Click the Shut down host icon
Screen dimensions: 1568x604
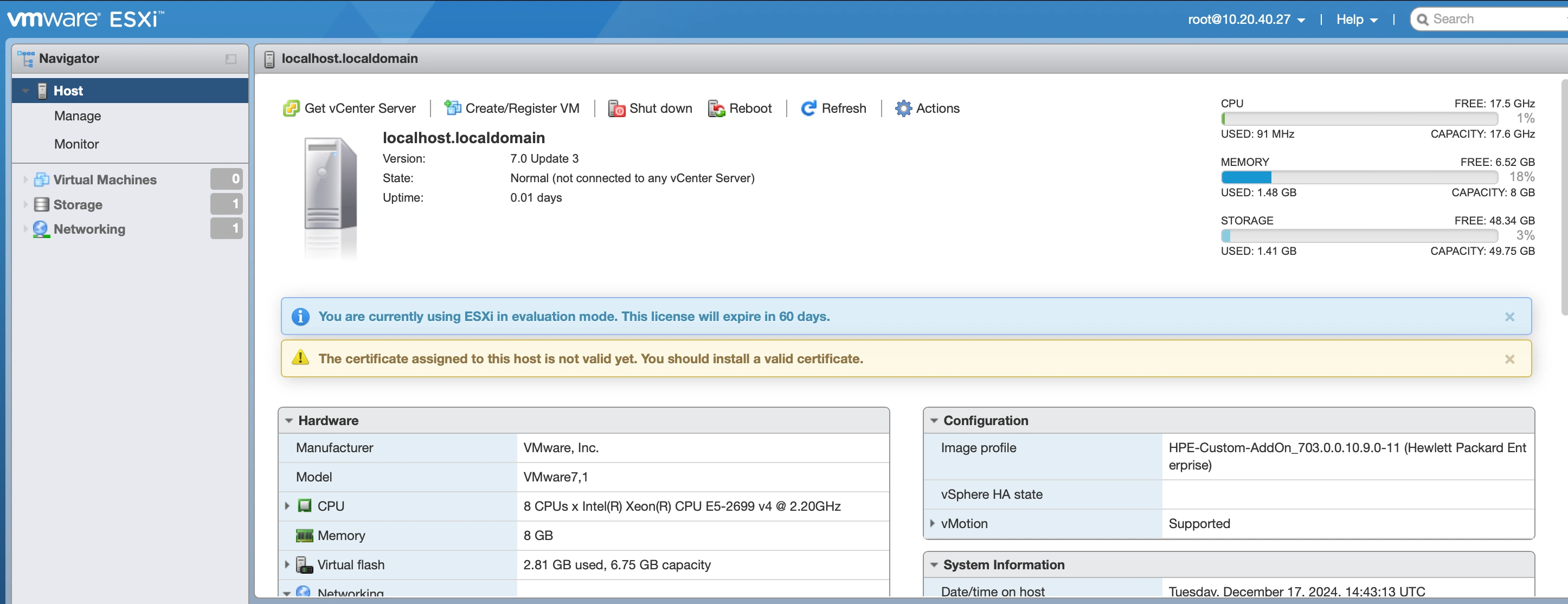pos(616,108)
